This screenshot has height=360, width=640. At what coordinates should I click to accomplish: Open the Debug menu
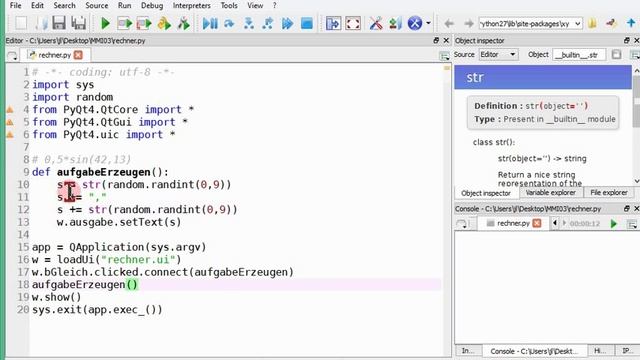(152, 6)
